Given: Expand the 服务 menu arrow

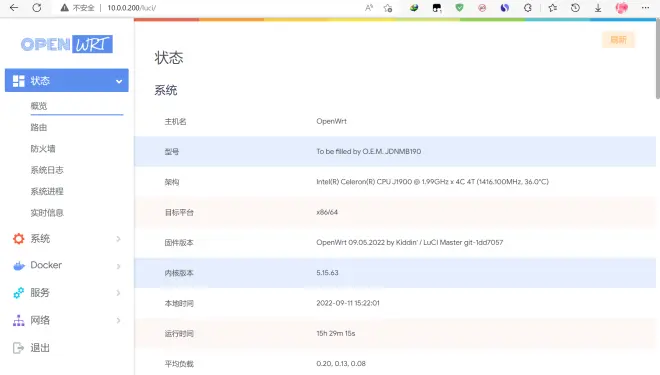Looking at the screenshot, I should tap(119, 293).
